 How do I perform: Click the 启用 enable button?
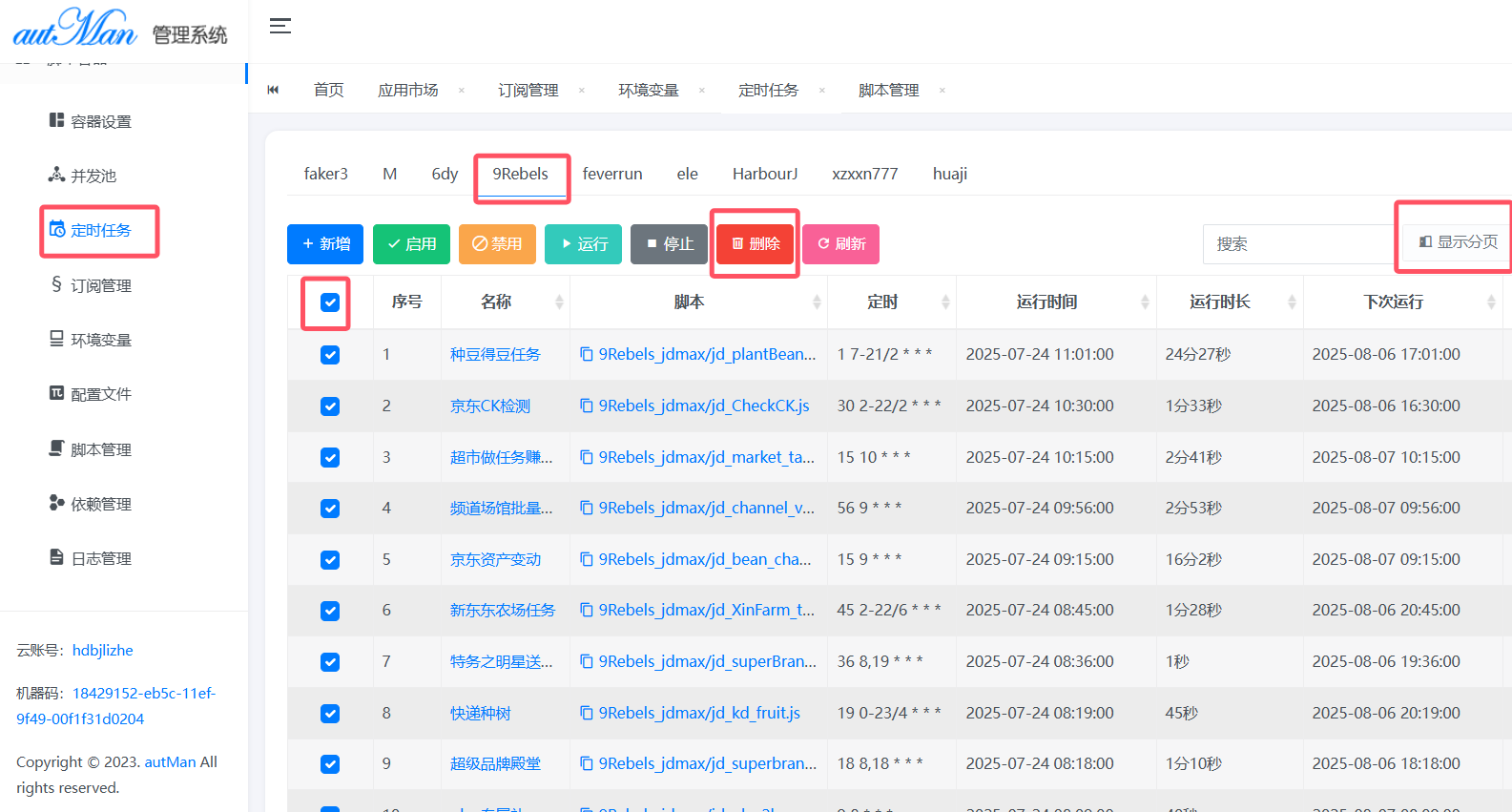[x=411, y=244]
